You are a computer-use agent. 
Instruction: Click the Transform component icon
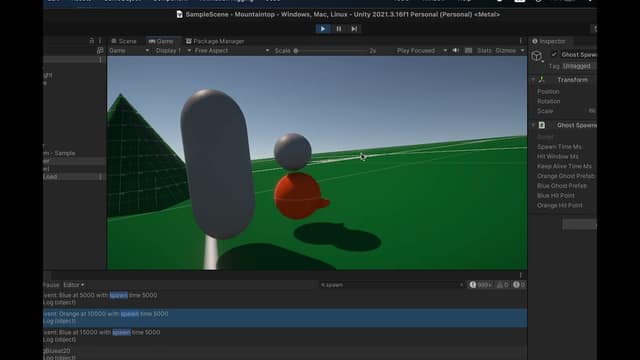tap(542, 80)
